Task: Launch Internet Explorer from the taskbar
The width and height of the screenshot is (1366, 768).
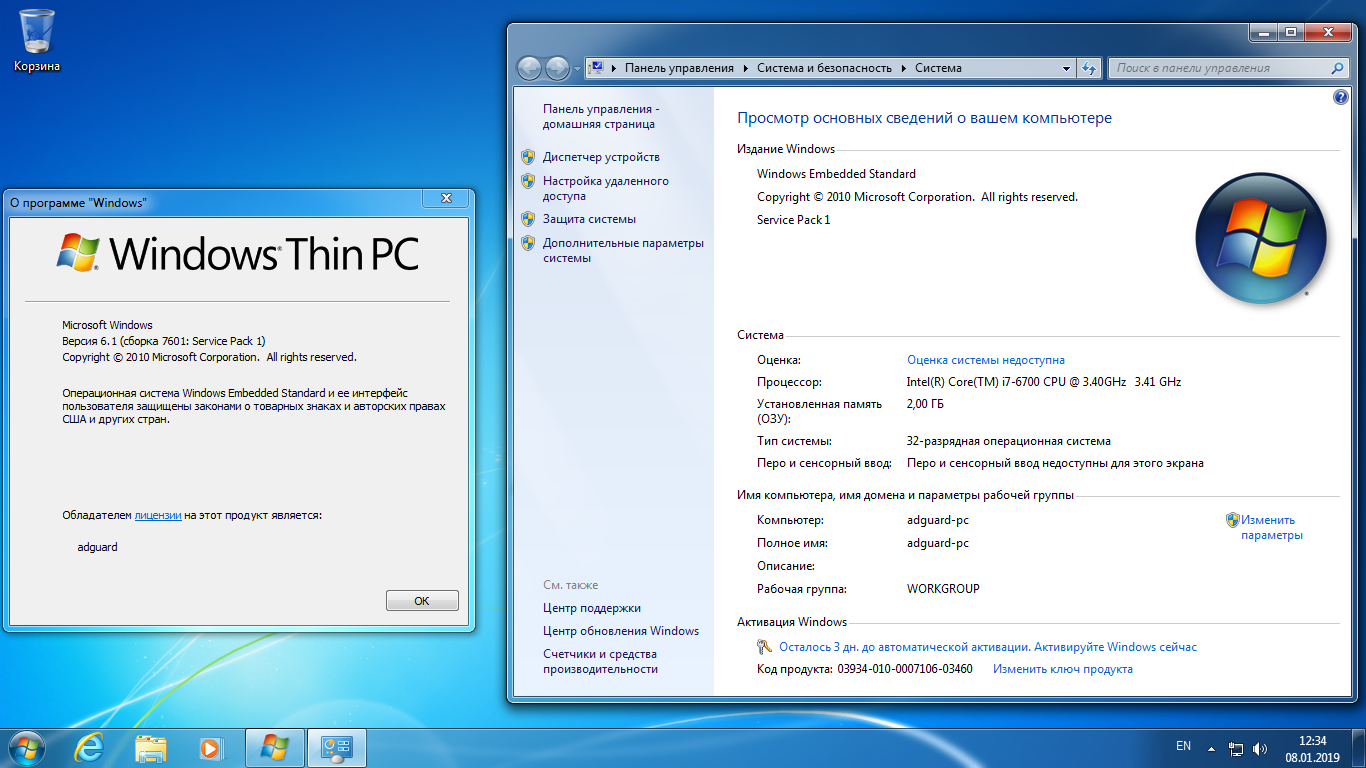Action: [88, 748]
